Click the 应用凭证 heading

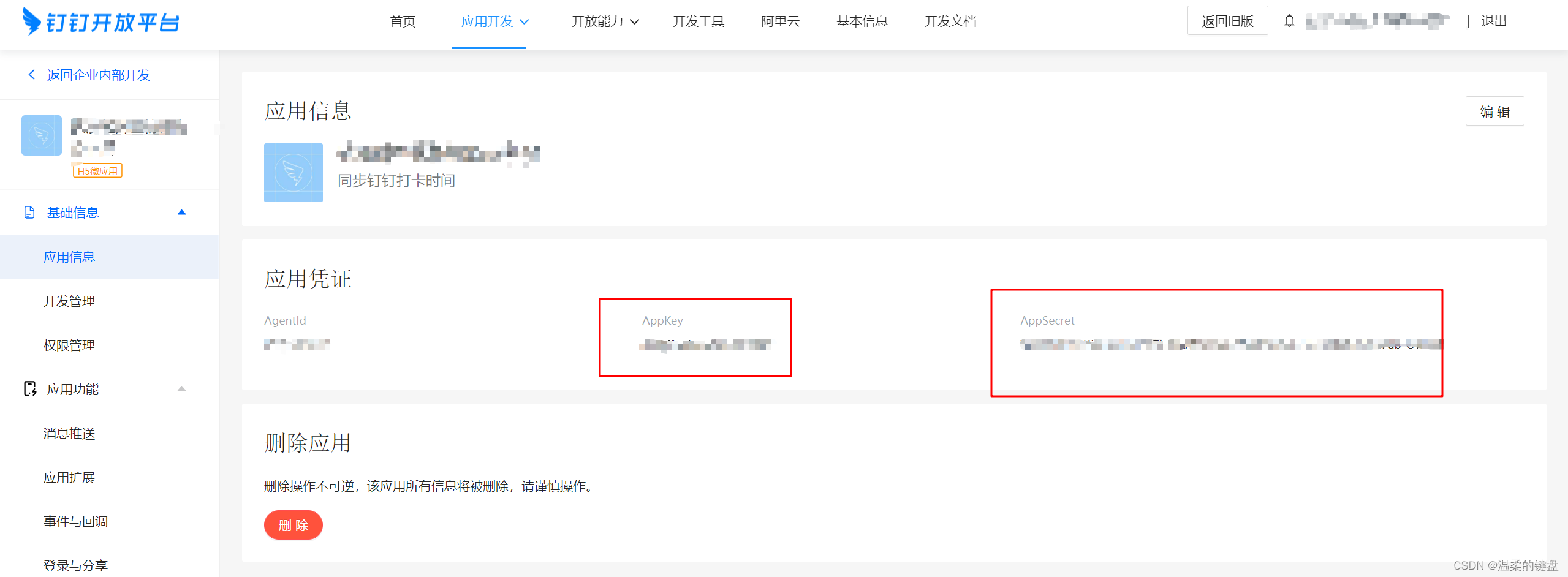[x=308, y=279]
